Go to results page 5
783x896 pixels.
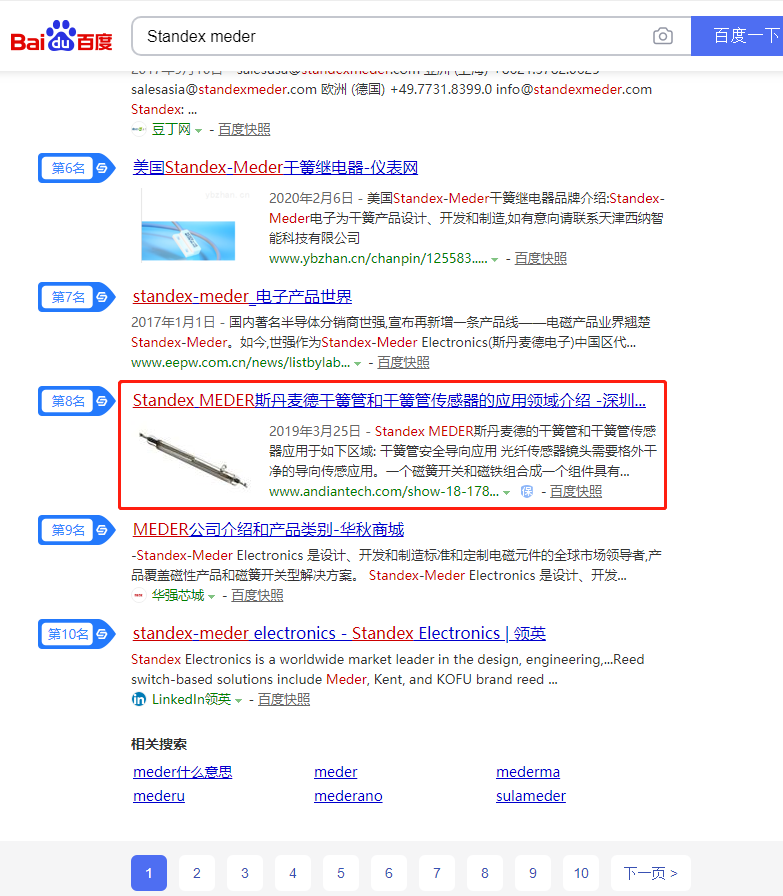(341, 873)
